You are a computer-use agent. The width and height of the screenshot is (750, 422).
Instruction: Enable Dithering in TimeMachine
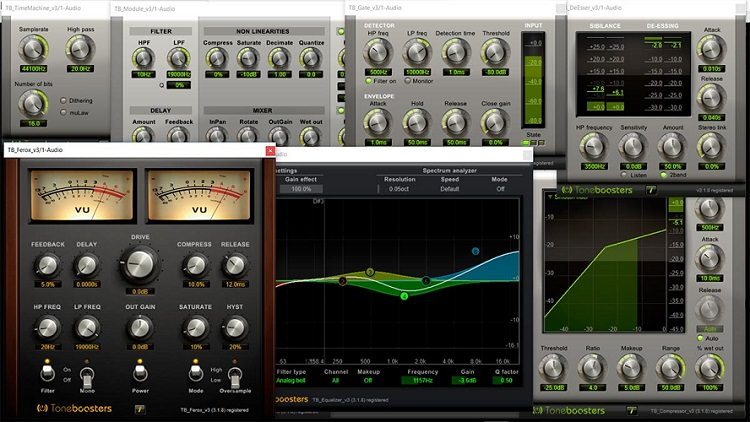[x=66, y=100]
